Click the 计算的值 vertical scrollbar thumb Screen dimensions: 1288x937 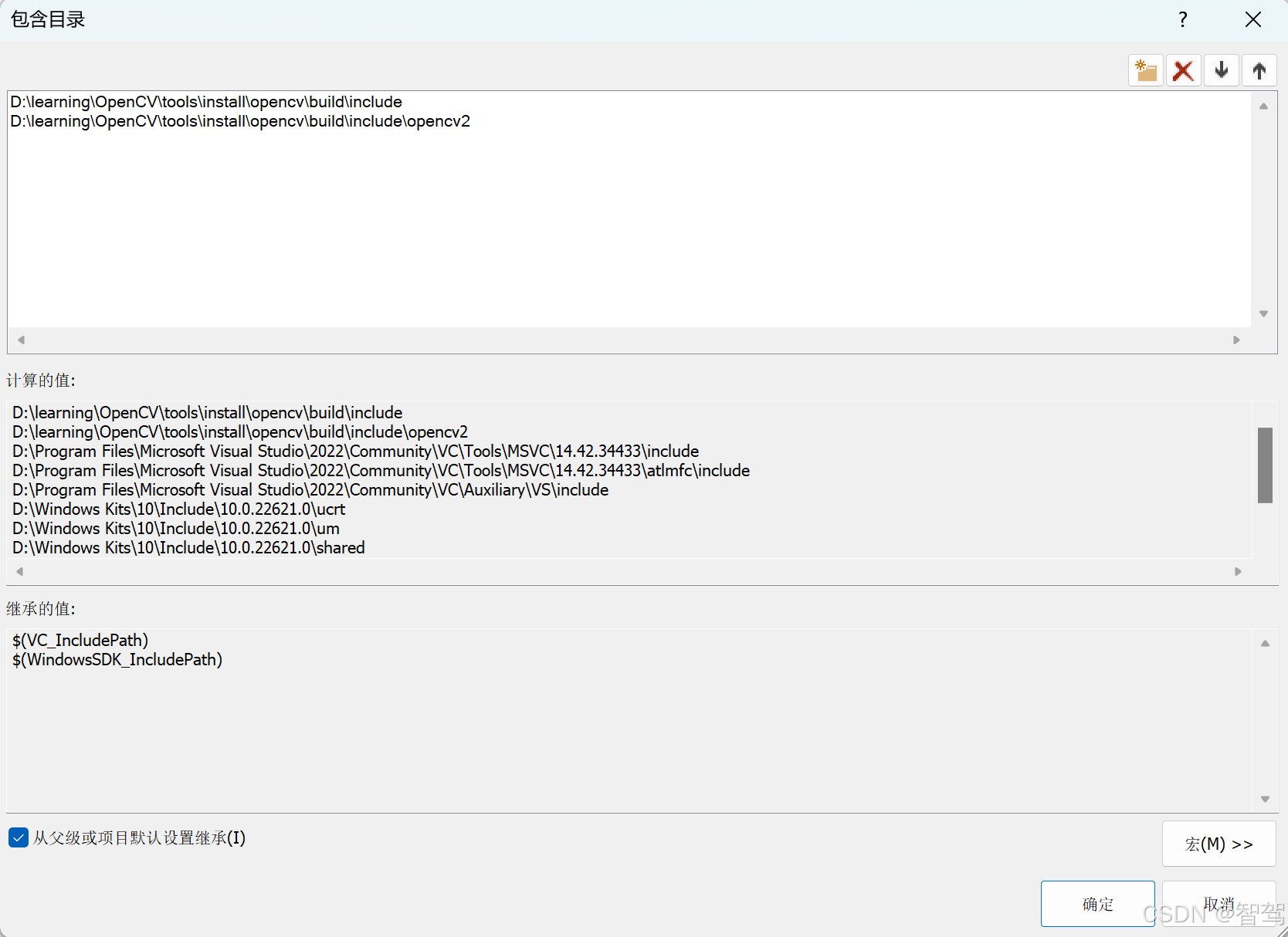1265,465
